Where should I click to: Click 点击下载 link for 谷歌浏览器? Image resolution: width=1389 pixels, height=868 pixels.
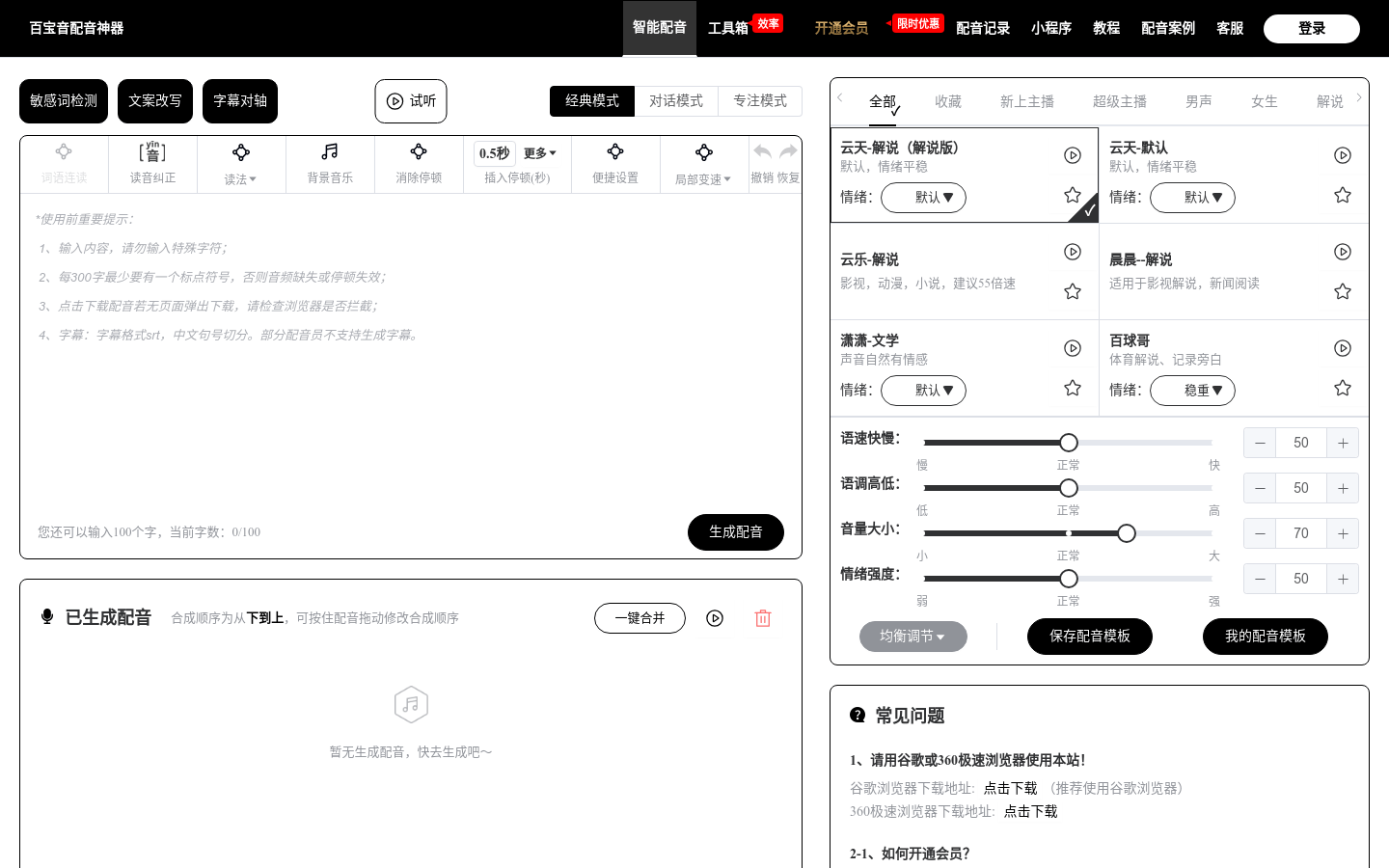(x=1010, y=788)
